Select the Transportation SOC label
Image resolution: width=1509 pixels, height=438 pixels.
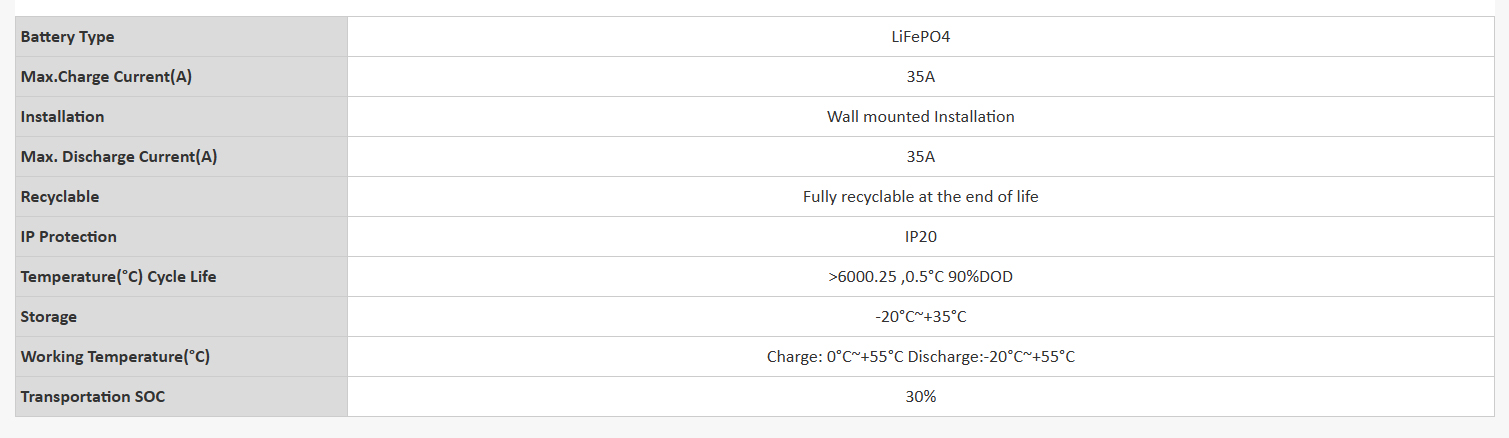93,397
